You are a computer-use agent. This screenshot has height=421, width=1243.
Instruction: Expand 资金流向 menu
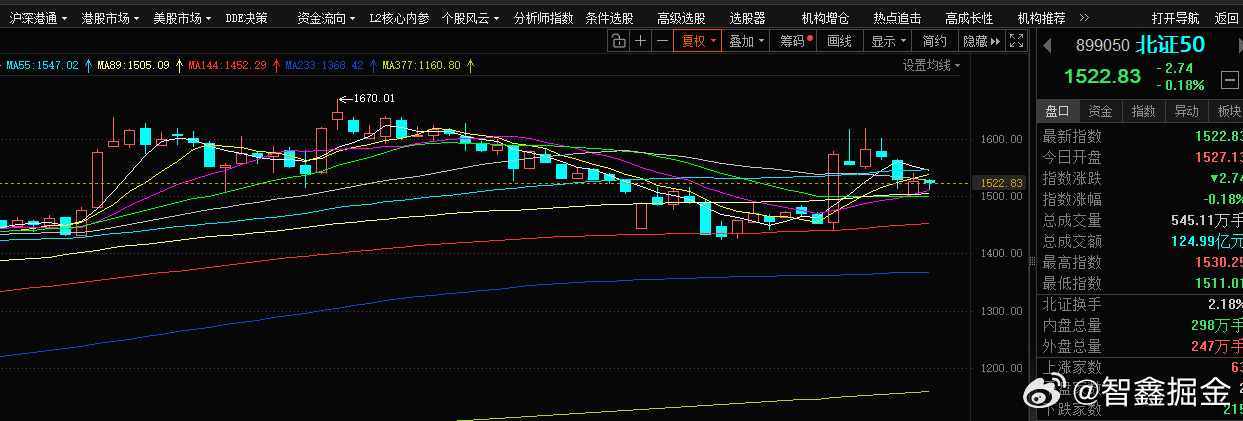326,18
